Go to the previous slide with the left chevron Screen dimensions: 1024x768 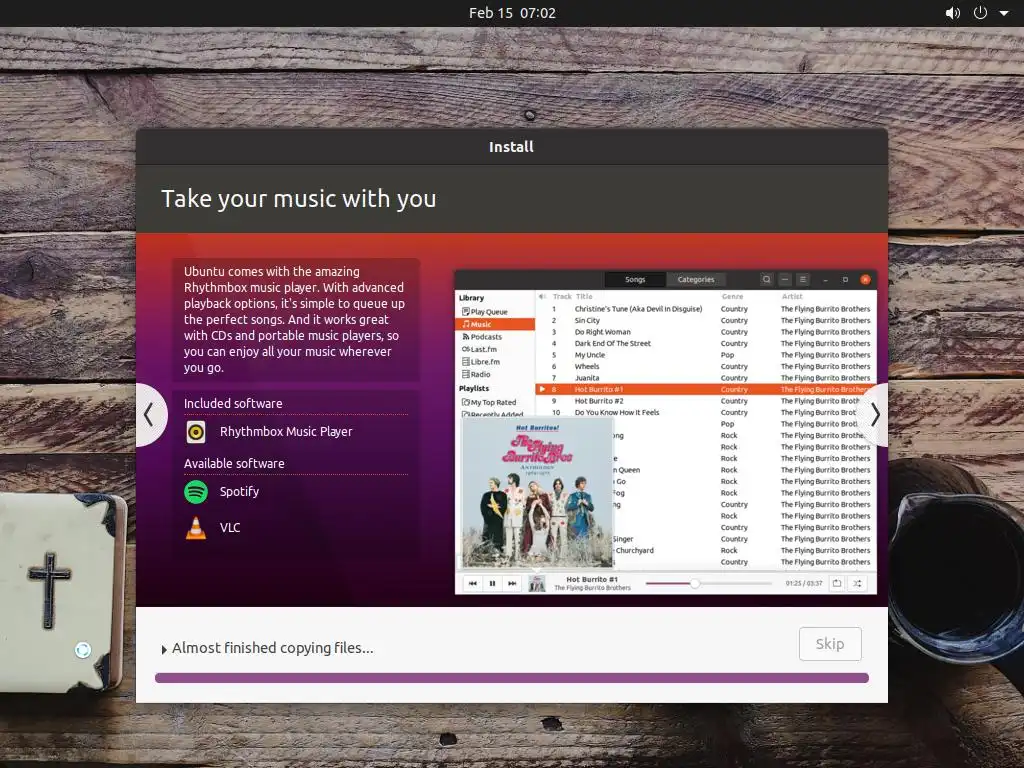pyautogui.click(x=150, y=415)
